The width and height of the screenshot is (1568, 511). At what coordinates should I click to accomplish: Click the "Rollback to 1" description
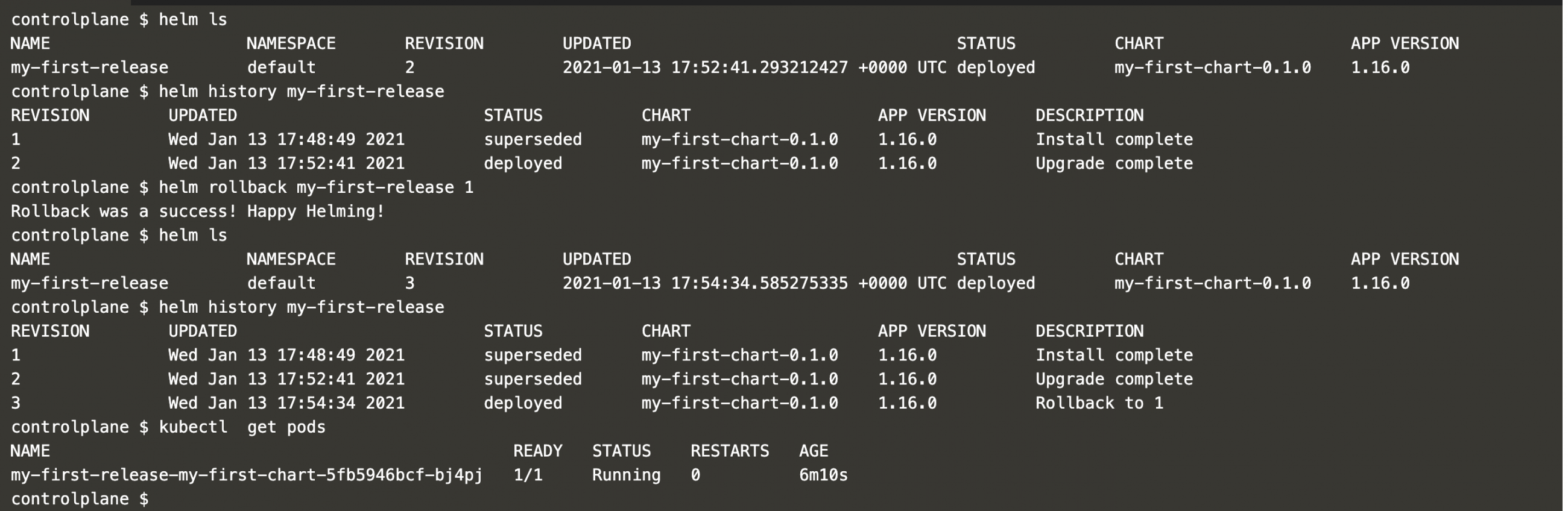(x=1099, y=403)
